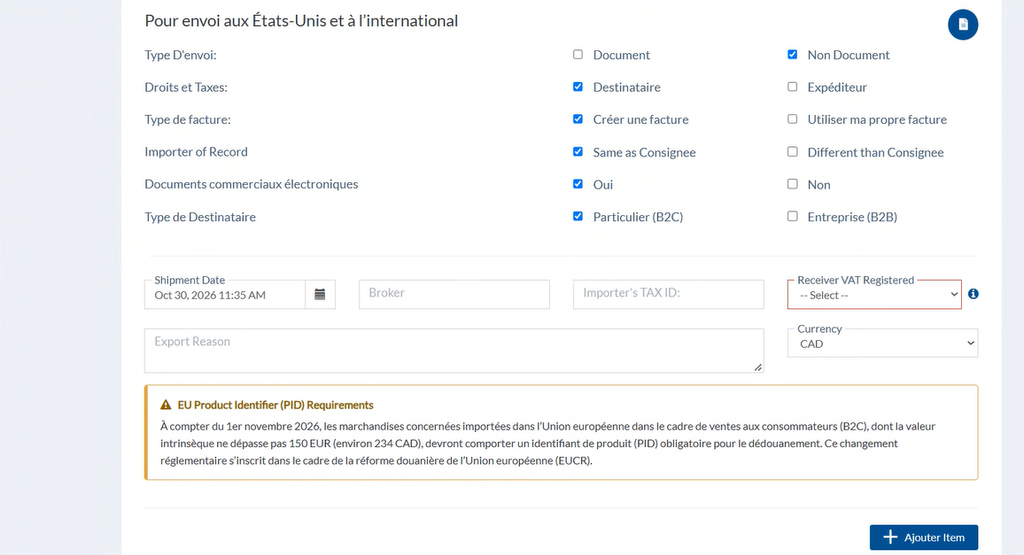
Task: Click the 'Type de Destinataire' label
Action: coord(200,217)
